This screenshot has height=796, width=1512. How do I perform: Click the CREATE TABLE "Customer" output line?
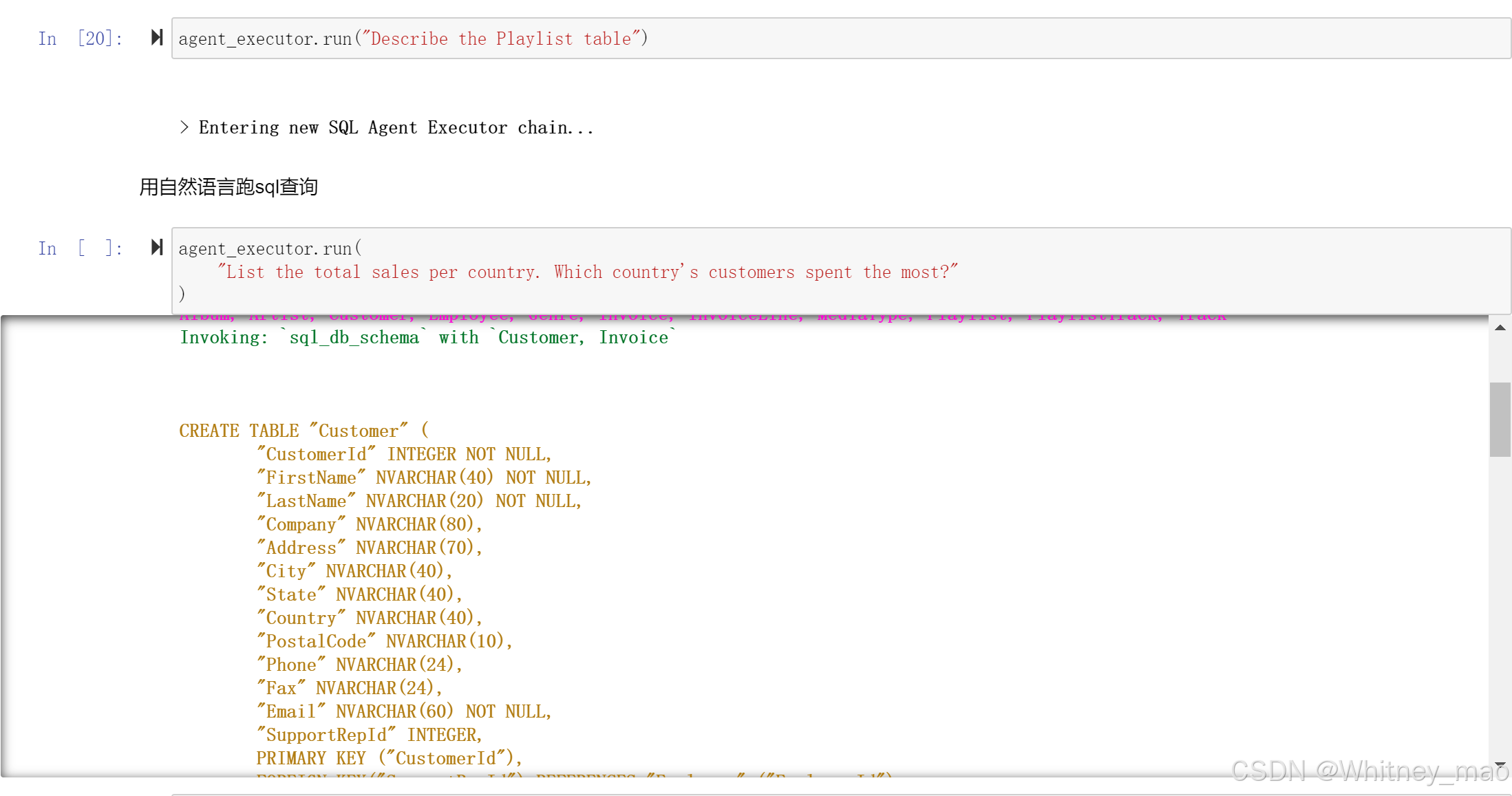coord(304,431)
